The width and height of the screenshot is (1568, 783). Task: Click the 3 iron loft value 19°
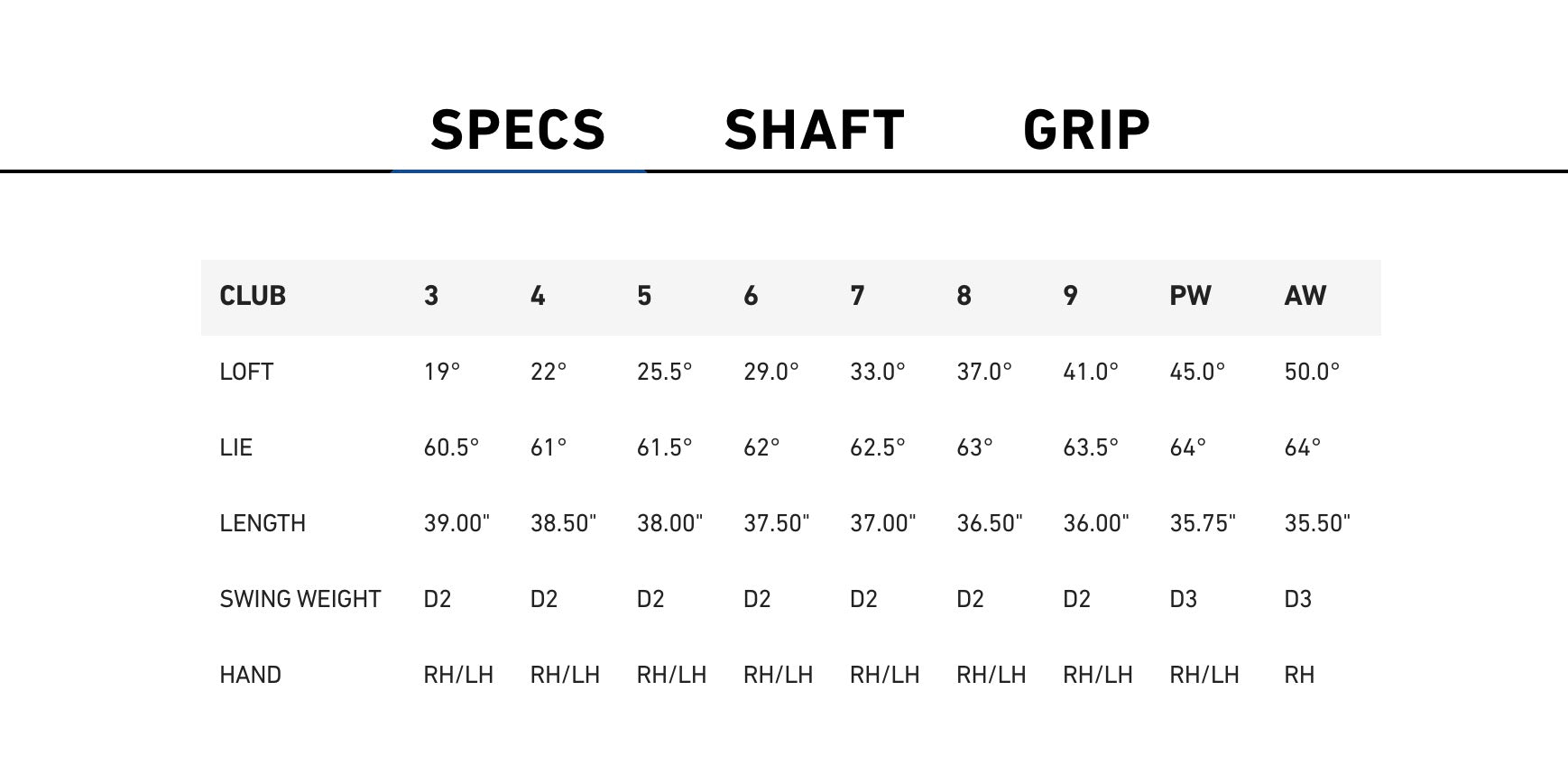click(x=442, y=372)
